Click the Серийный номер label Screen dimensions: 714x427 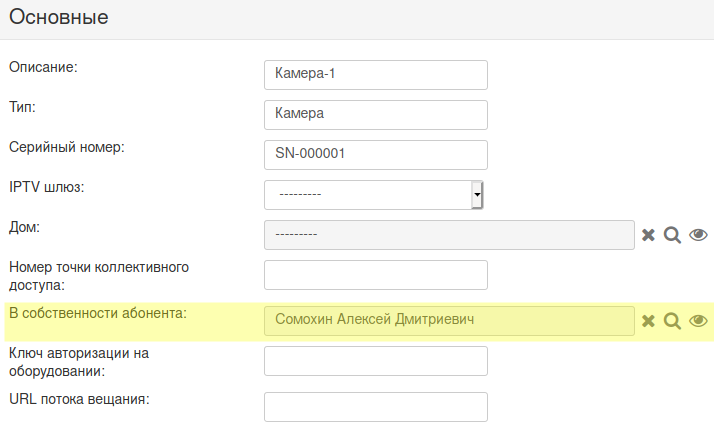pyautogui.click(x=66, y=147)
